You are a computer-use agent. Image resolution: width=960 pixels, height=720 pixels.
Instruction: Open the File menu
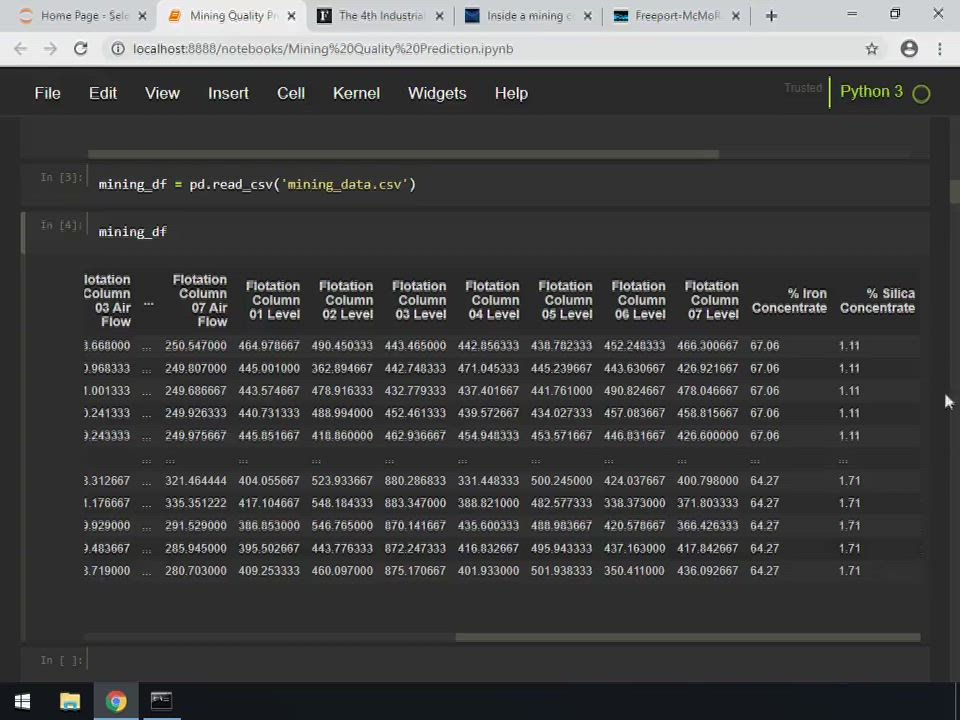pos(47,93)
